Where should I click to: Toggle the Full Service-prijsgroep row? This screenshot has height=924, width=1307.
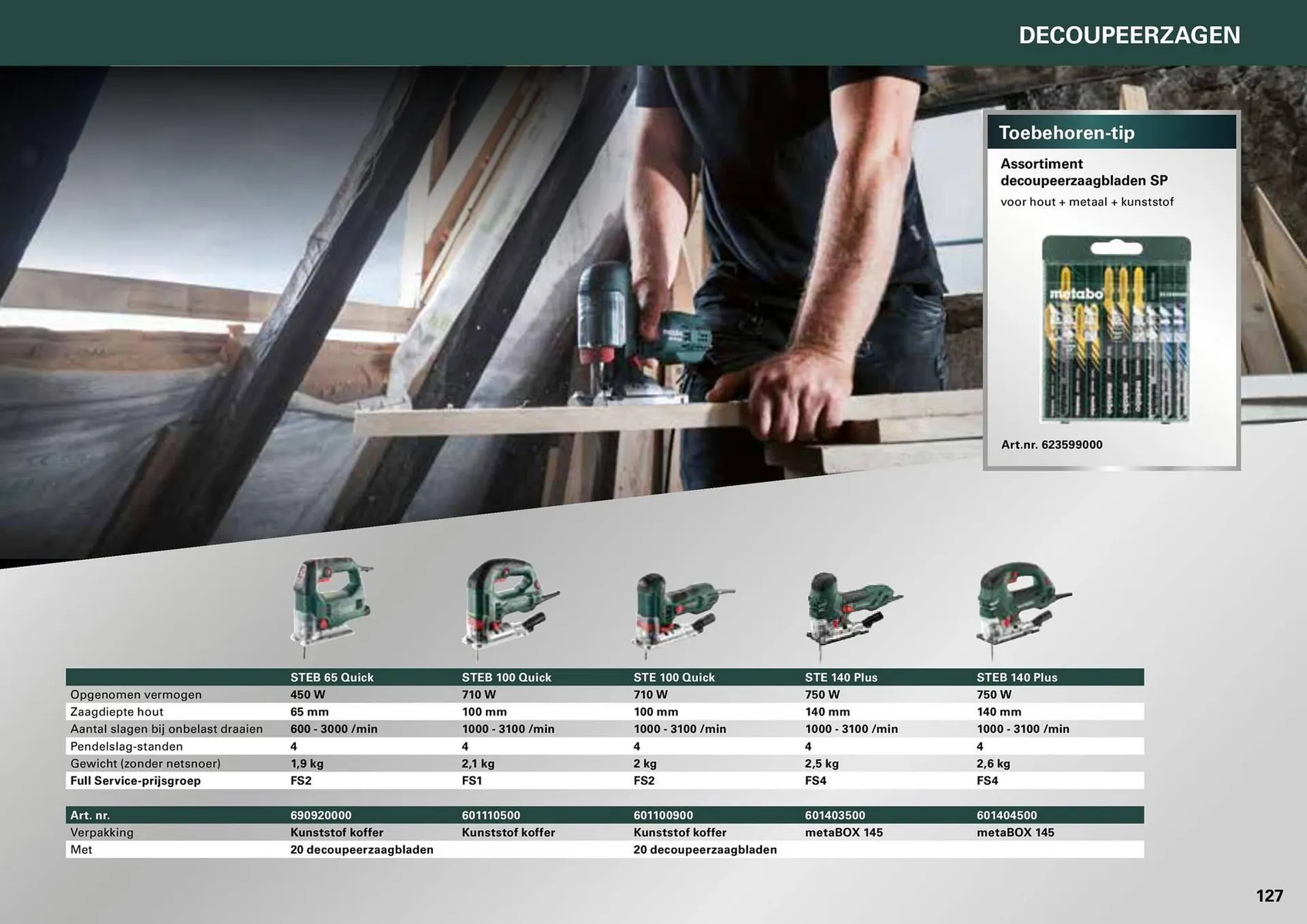(x=135, y=780)
